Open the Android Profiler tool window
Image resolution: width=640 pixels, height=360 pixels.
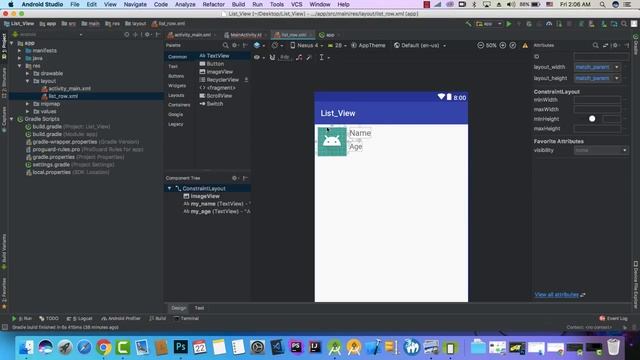[x=121, y=318]
